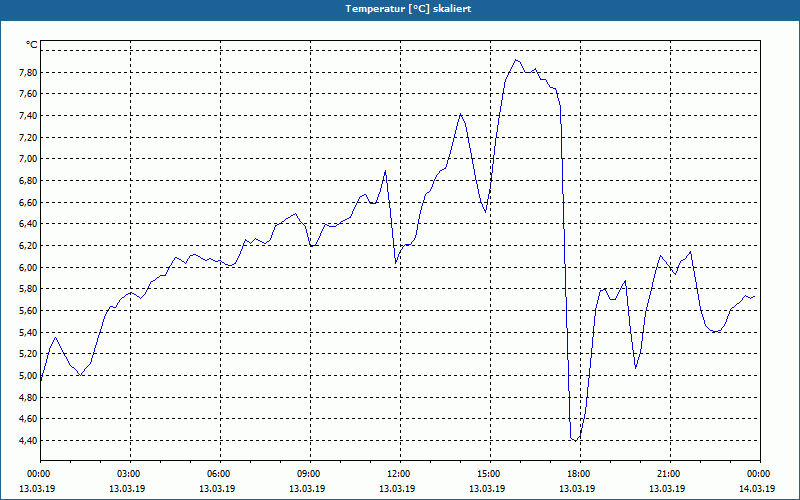Image resolution: width=800 pixels, height=500 pixels.
Task: Pick the 6,80 y-axis tick label
Action: click(28, 181)
